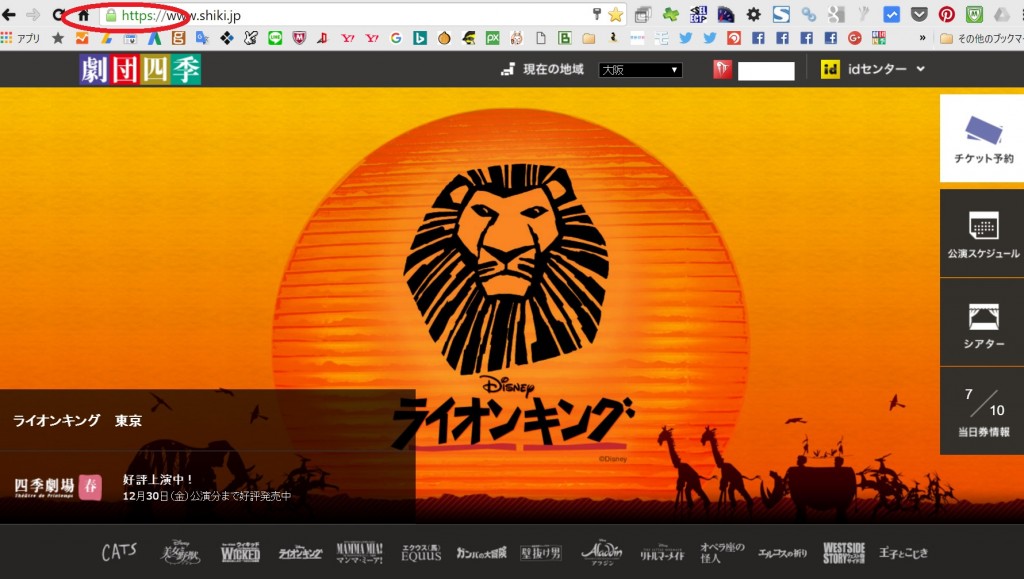Open the blue S extension icon

[x=781, y=14]
